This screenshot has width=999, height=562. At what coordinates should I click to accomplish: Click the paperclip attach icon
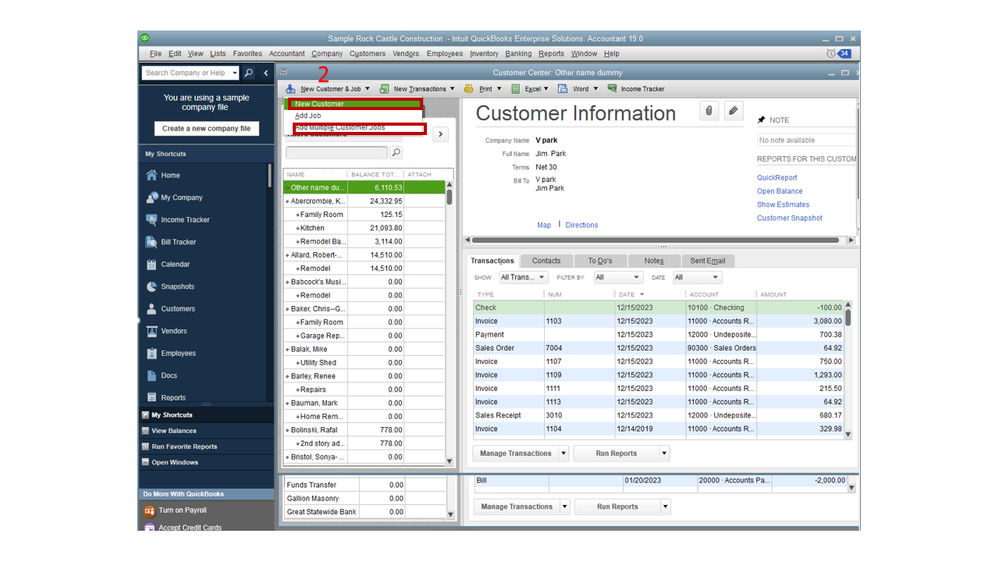pos(709,111)
